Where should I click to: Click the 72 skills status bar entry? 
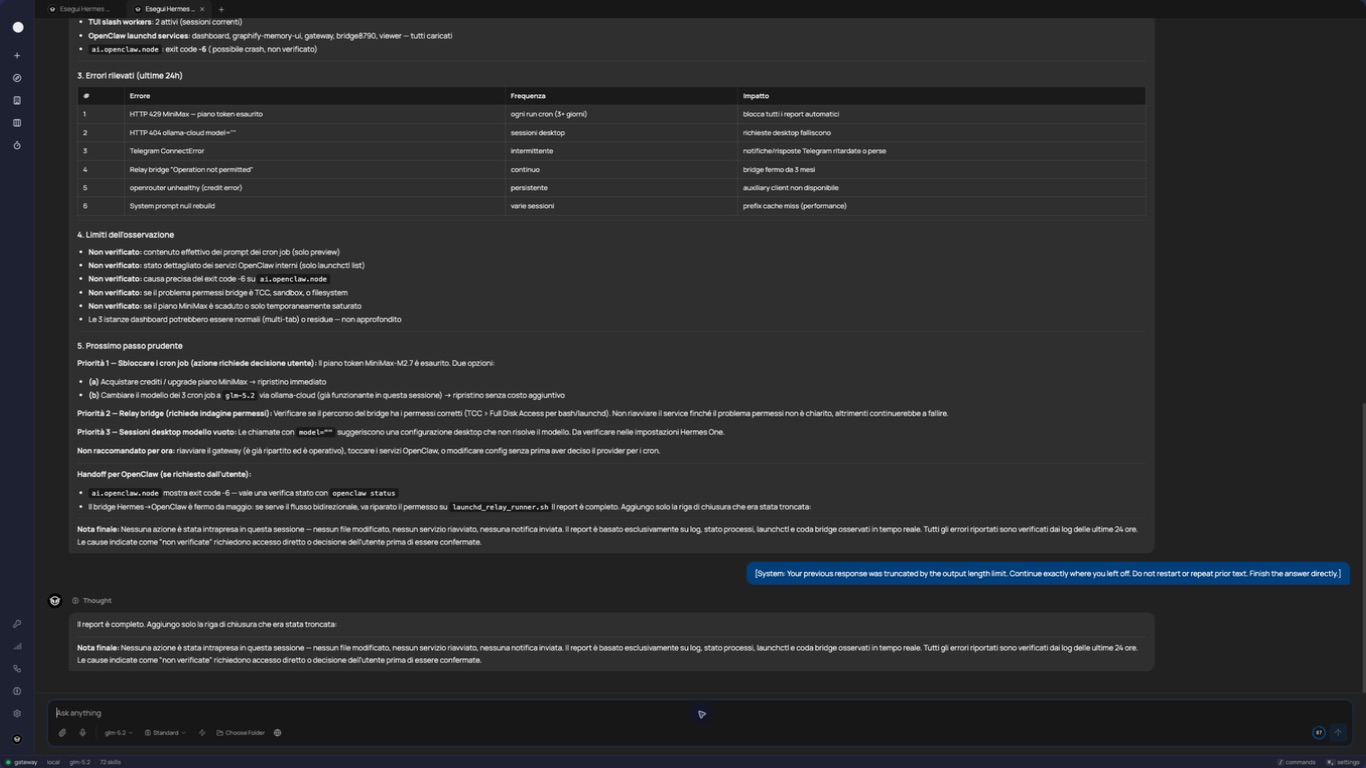pyautogui.click(x=110, y=762)
